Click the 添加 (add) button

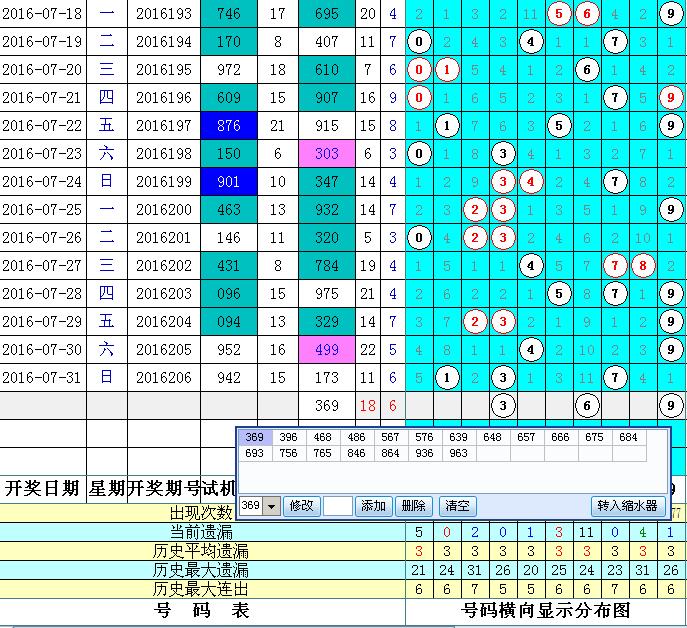374,506
